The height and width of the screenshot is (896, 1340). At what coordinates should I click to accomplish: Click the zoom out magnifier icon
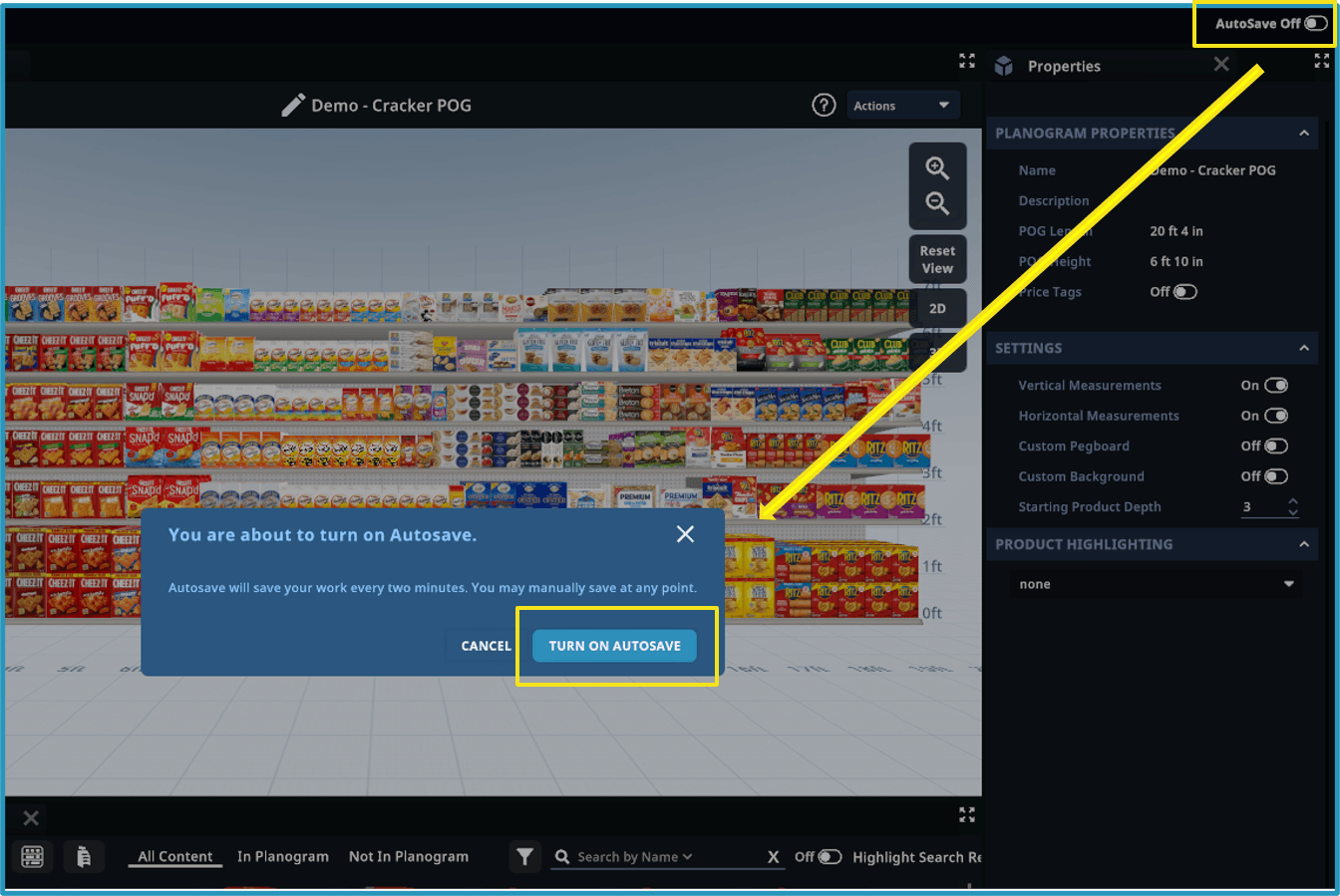point(937,204)
